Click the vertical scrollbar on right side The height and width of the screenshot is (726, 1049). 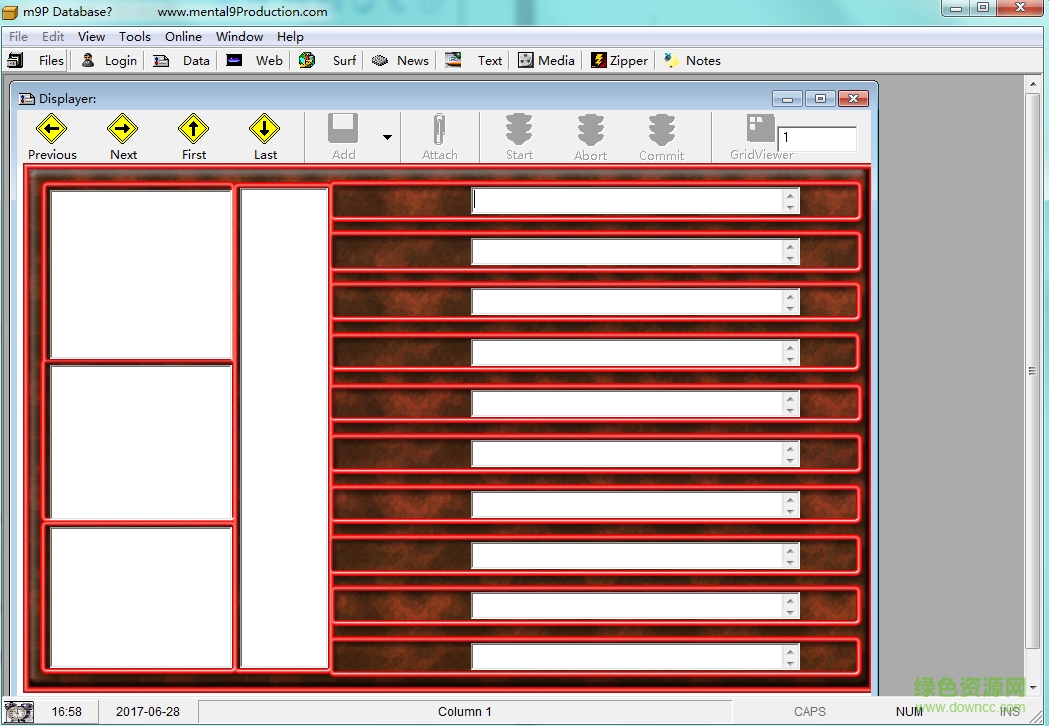1033,370
